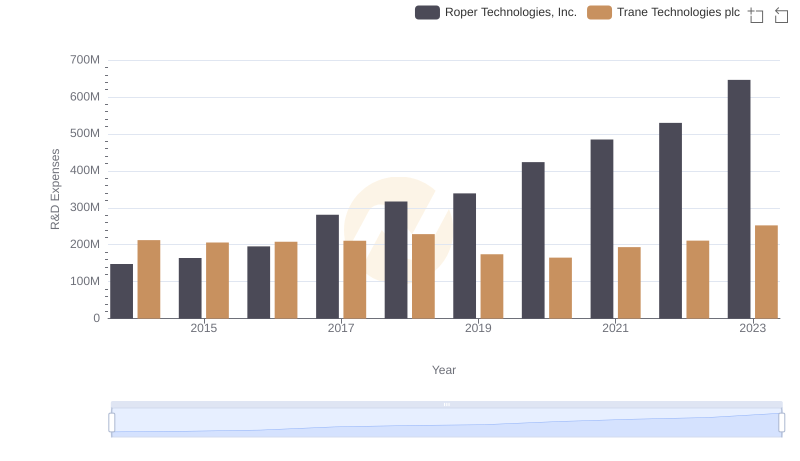Click the Roper bar for 2016
The height and width of the screenshot is (461, 800).
[259, 283]
